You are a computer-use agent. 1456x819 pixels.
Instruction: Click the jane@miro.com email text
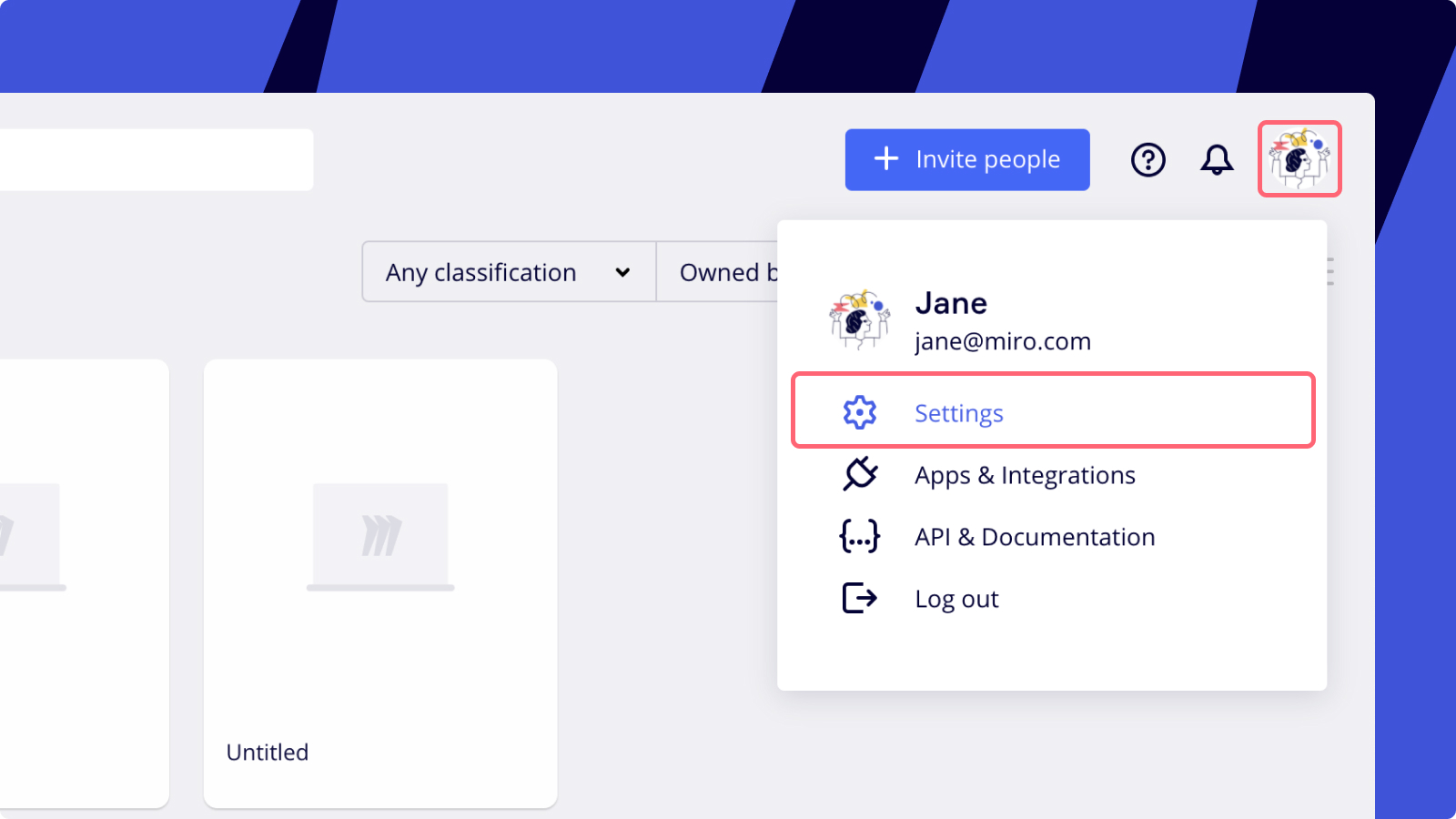pos(1002,341)
